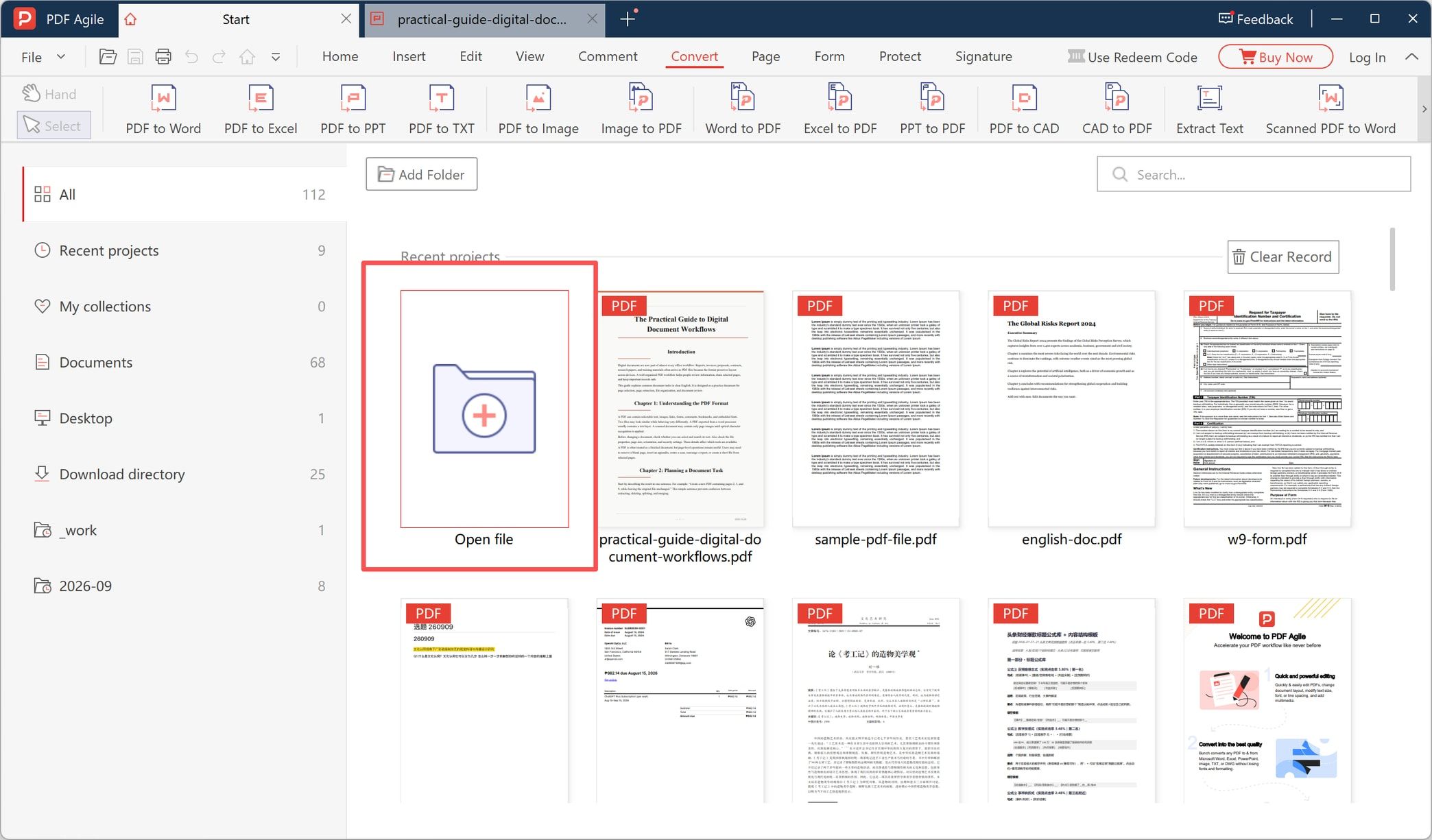The height and width of the screenshot is (840, 1432).
Task: Choose the PPT to PDF tool
Action: tap(932, 110)
